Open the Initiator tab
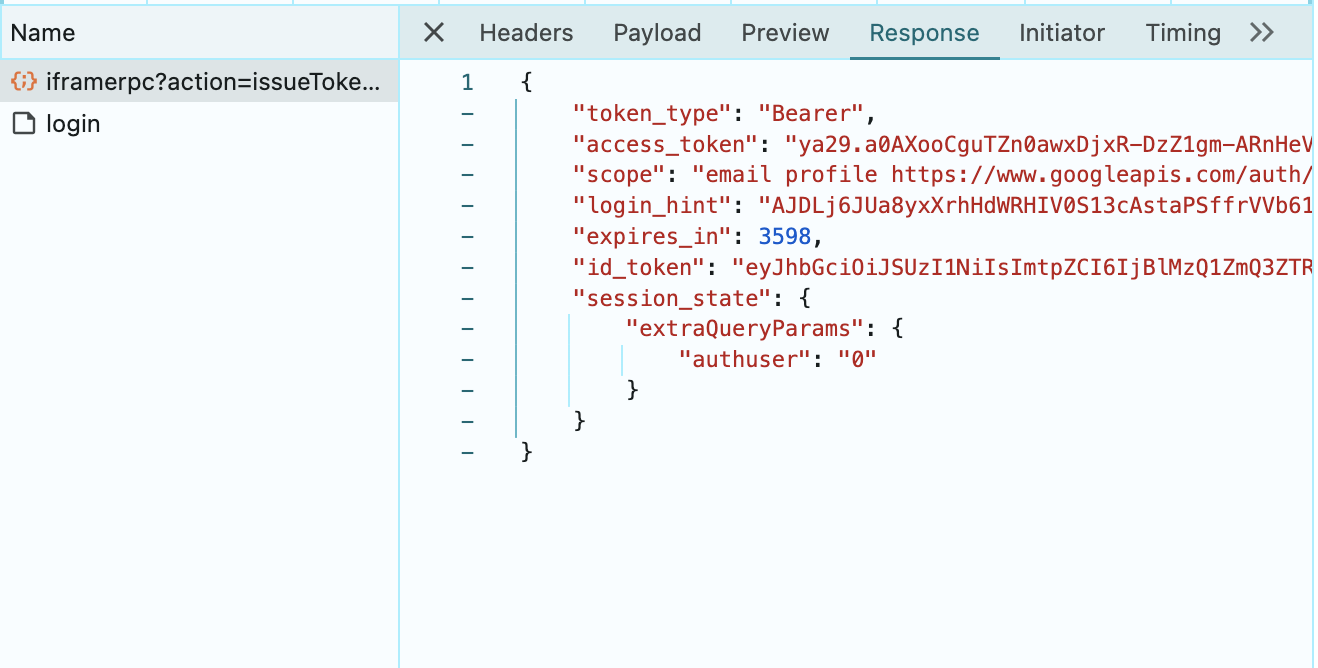This screenshot has width=1318, height=668. [x=1062, y=32]
